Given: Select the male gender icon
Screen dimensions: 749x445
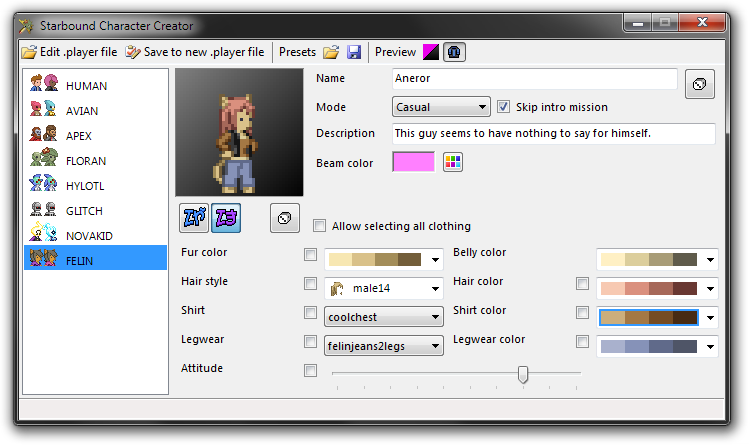Looking at the screenshot, I should click(x=194, y=218).
